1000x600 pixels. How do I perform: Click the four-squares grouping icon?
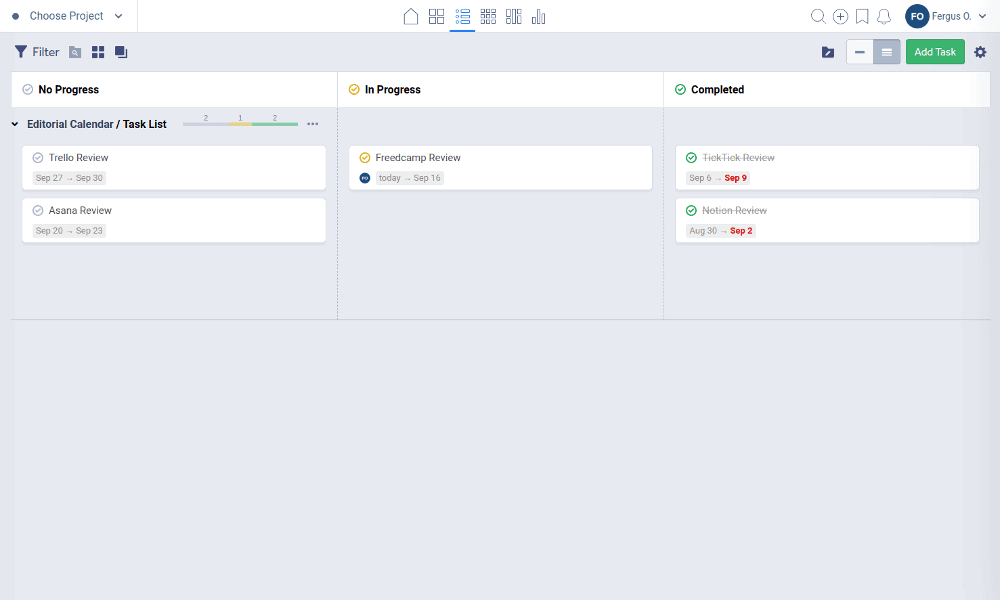click(98, 52)
